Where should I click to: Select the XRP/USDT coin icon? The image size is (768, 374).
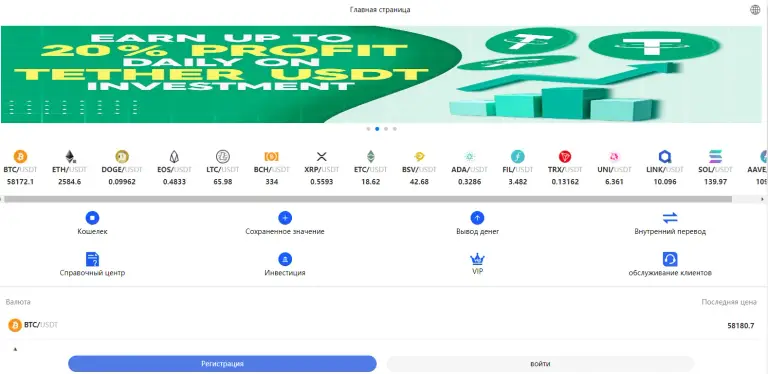pos(321,157)
